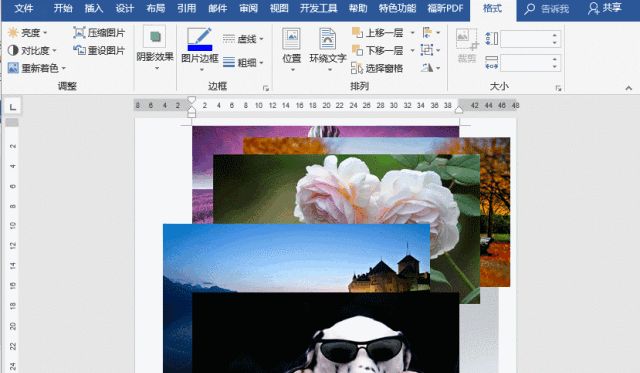The image size is (640, 373).
Task: Open the 虚线 dash style dropdown
Action: (243, 39)
